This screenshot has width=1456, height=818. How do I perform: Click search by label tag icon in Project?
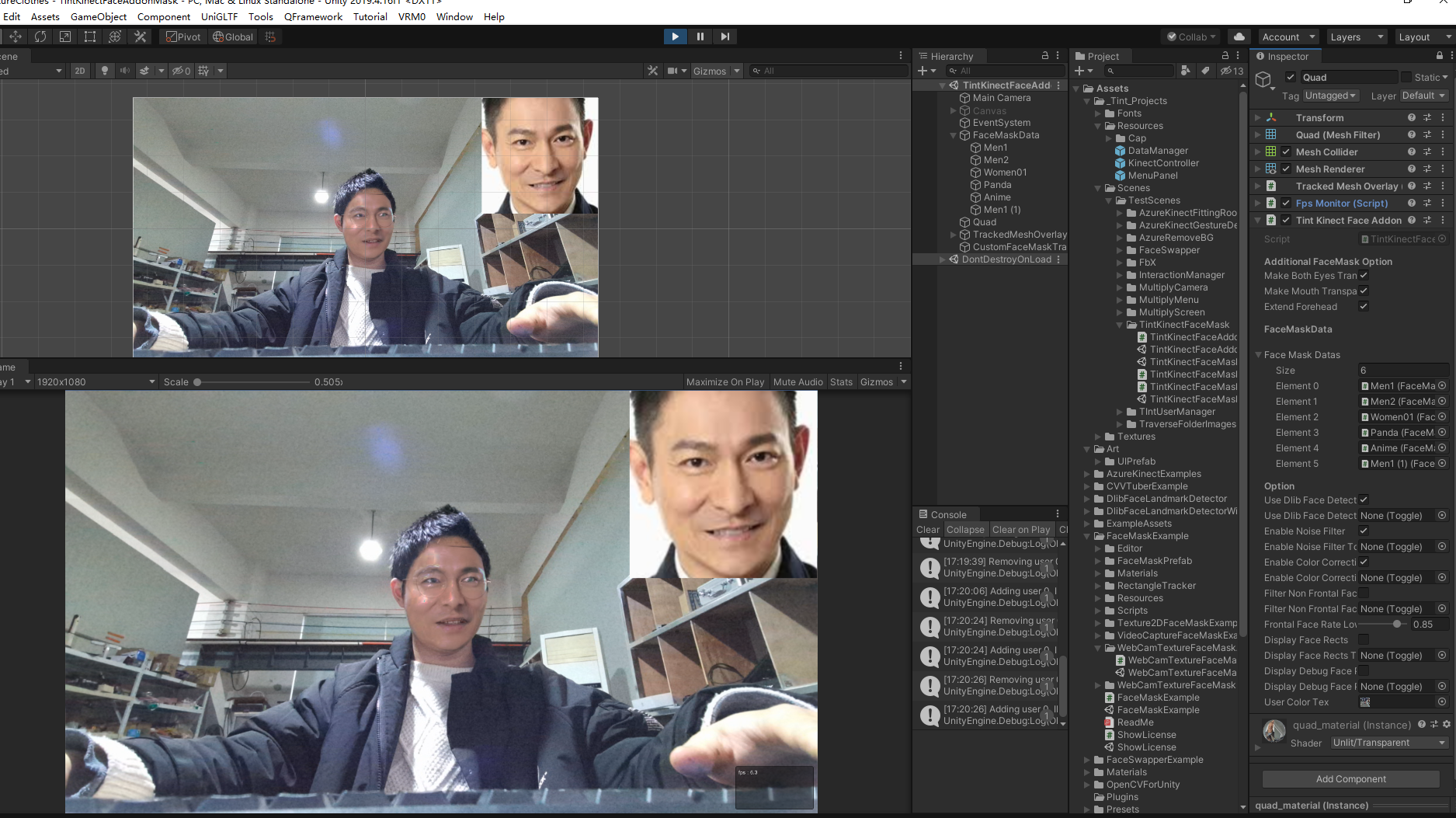pyautogui.click(x=1205, y=71)
